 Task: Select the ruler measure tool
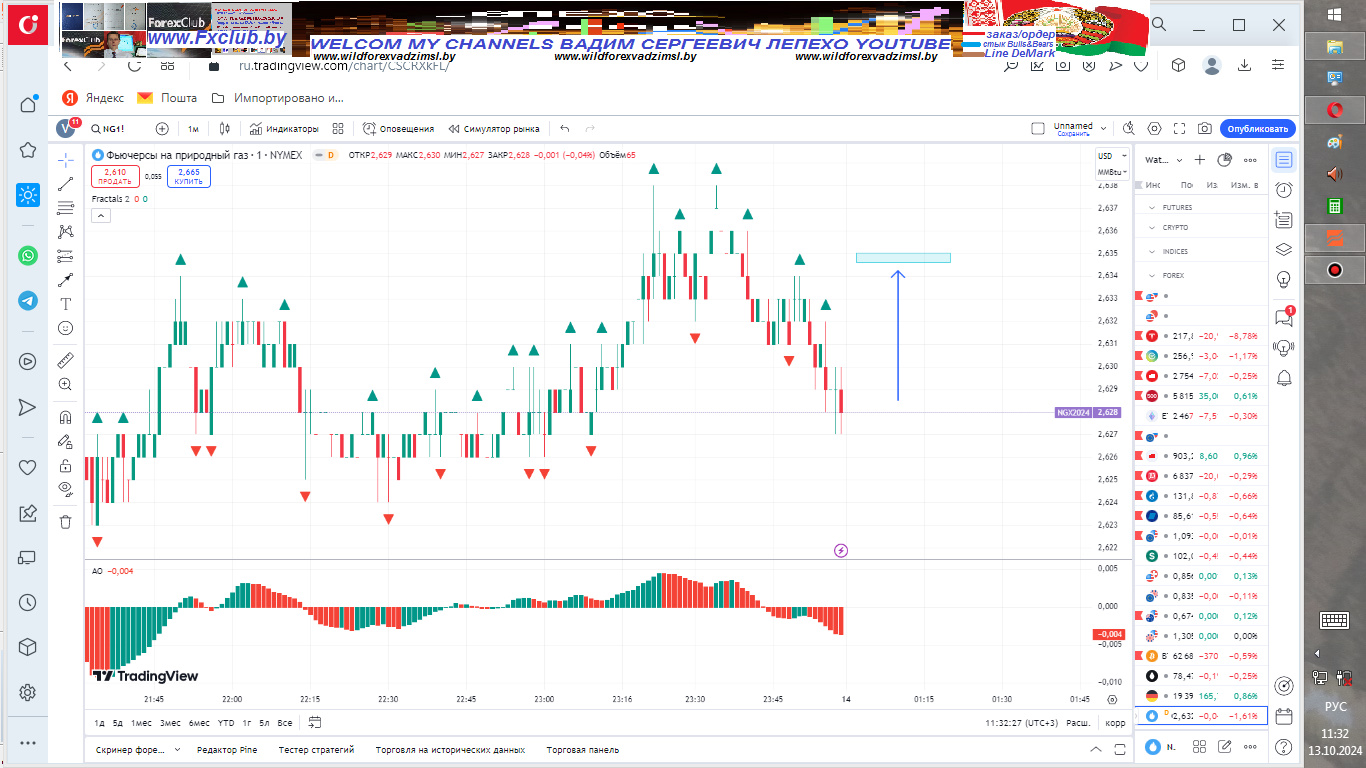tap(65, 360)
